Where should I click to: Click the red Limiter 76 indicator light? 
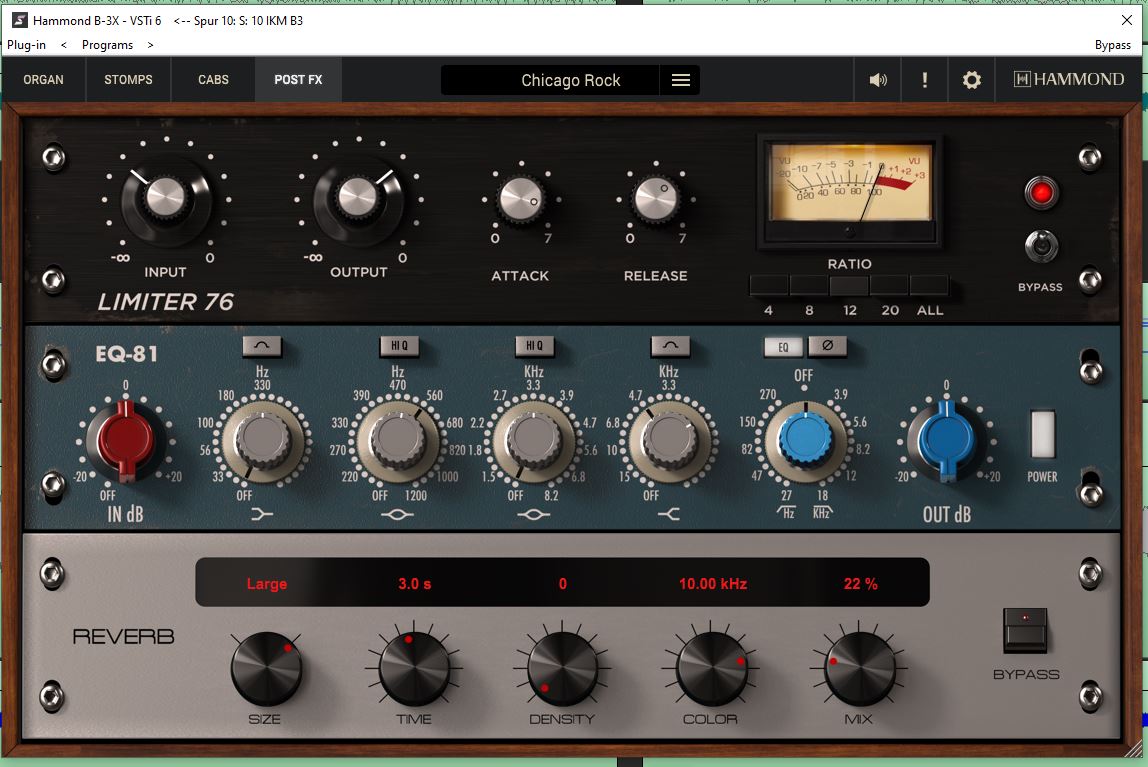[x=1040, y=193]
